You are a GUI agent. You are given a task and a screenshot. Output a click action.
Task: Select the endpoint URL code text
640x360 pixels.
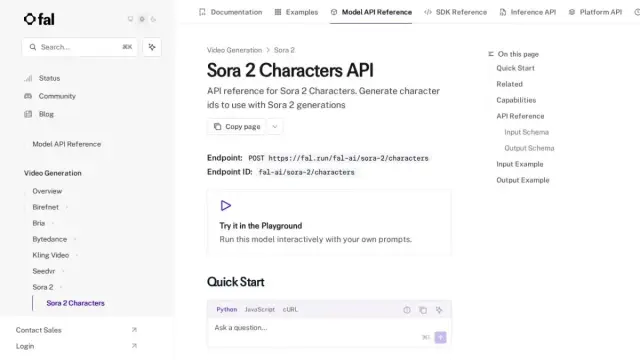[x=348, y=158]
